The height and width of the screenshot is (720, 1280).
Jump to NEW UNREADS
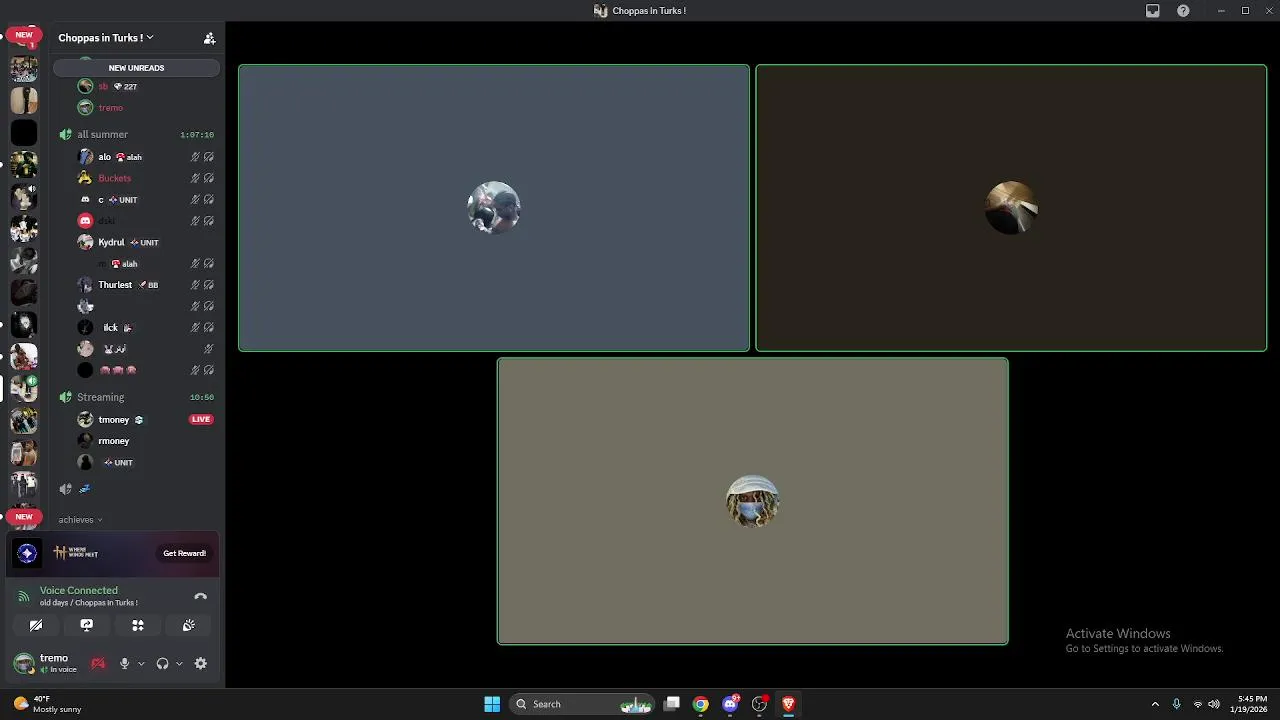coord(136,68)
